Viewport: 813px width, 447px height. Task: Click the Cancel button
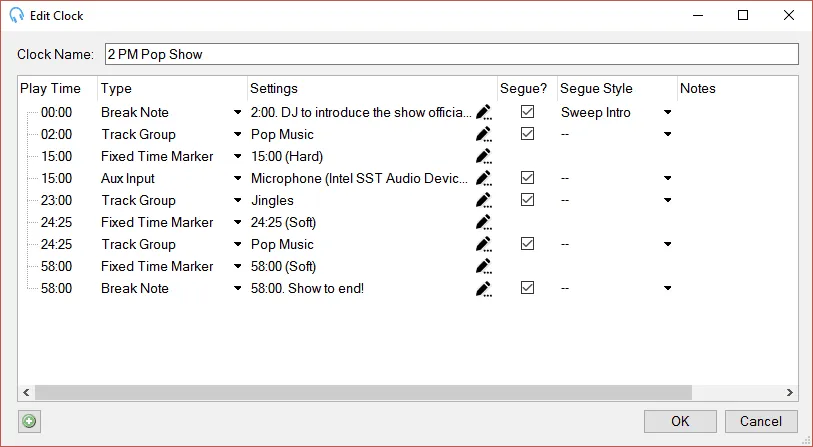[x=761, y=421]
